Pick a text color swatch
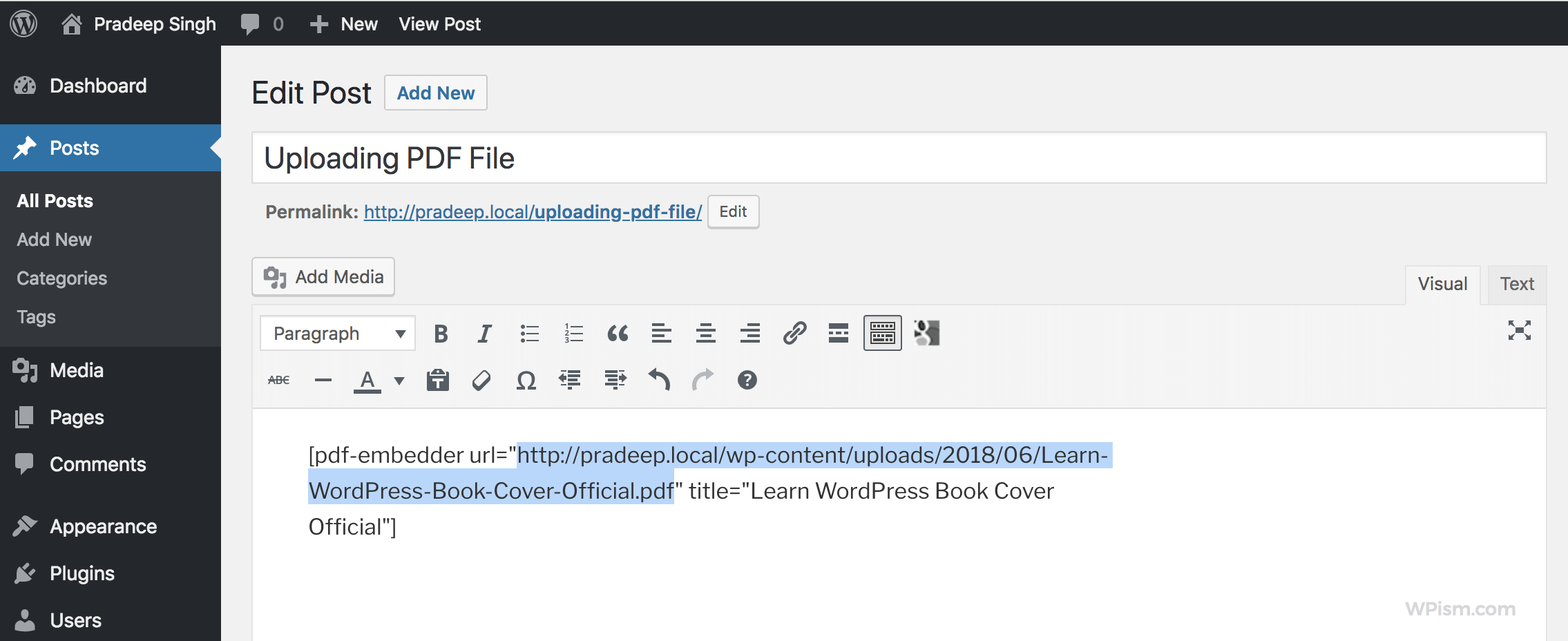This screenshot has width=1568, height=641. [368, 379]
